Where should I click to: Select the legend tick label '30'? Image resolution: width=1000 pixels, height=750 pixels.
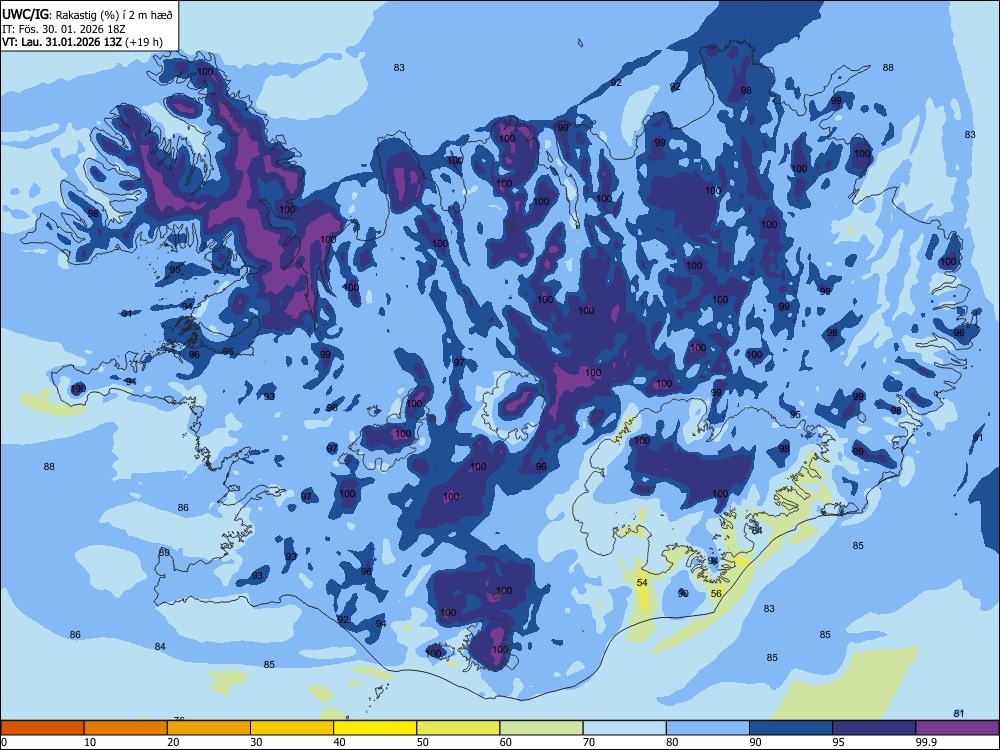(256, 742)
